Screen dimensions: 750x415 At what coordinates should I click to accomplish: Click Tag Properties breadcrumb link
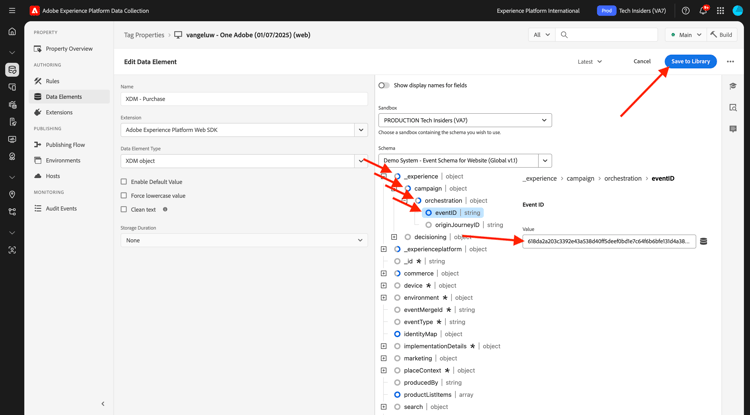pyautogui.click(x=144, y=35)
